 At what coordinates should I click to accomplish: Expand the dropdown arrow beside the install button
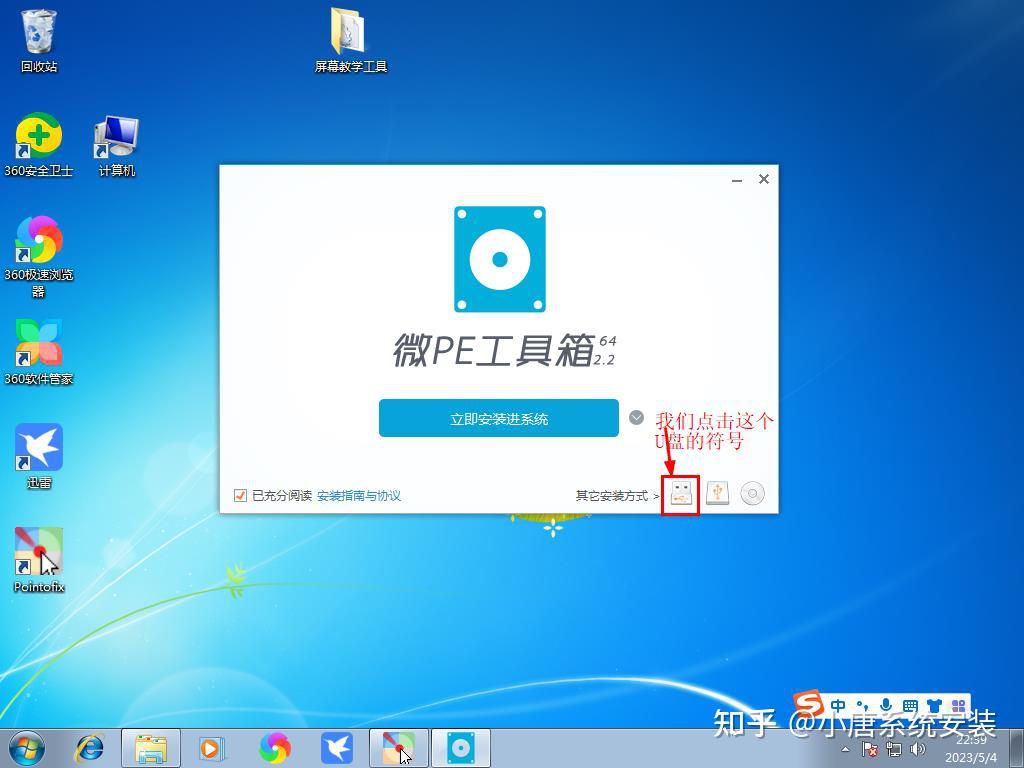click(637, 417)
